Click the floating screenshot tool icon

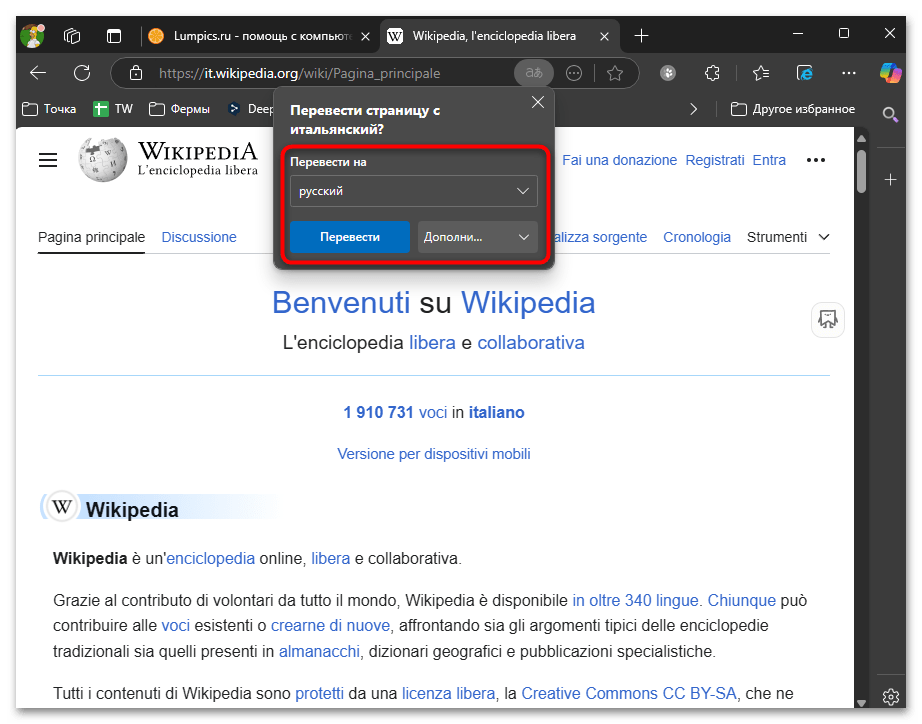(x=828, y=319)
